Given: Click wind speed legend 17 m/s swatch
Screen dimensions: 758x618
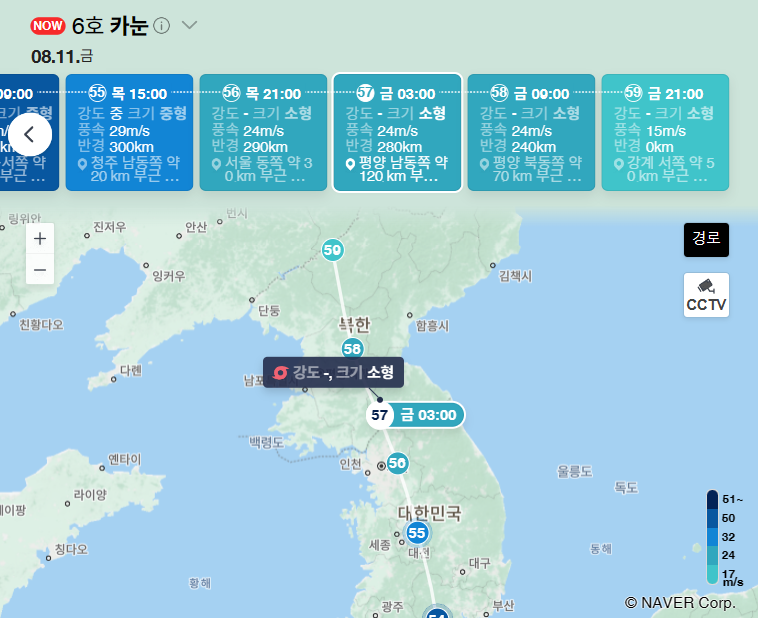Looking at the screenshot, I should [712, 574].
